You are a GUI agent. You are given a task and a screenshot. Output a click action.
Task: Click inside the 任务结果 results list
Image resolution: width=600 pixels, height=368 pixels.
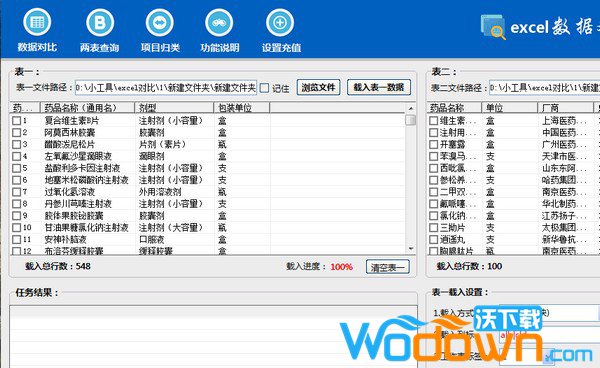coord(213,337)
